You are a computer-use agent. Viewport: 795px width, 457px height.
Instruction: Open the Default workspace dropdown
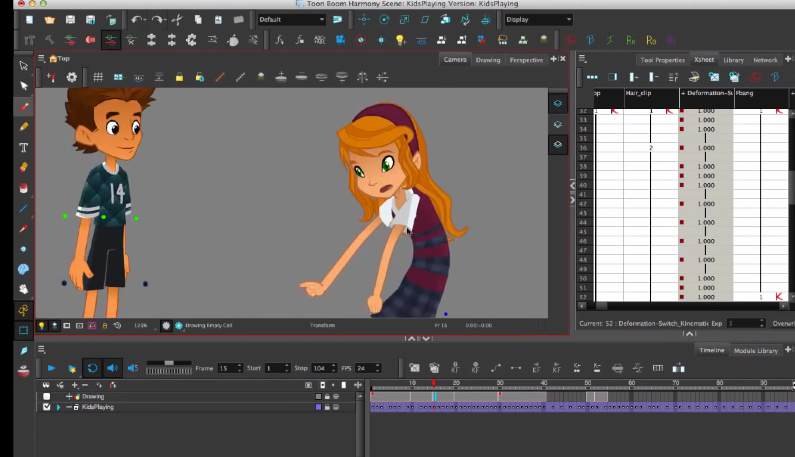point(290,19)
